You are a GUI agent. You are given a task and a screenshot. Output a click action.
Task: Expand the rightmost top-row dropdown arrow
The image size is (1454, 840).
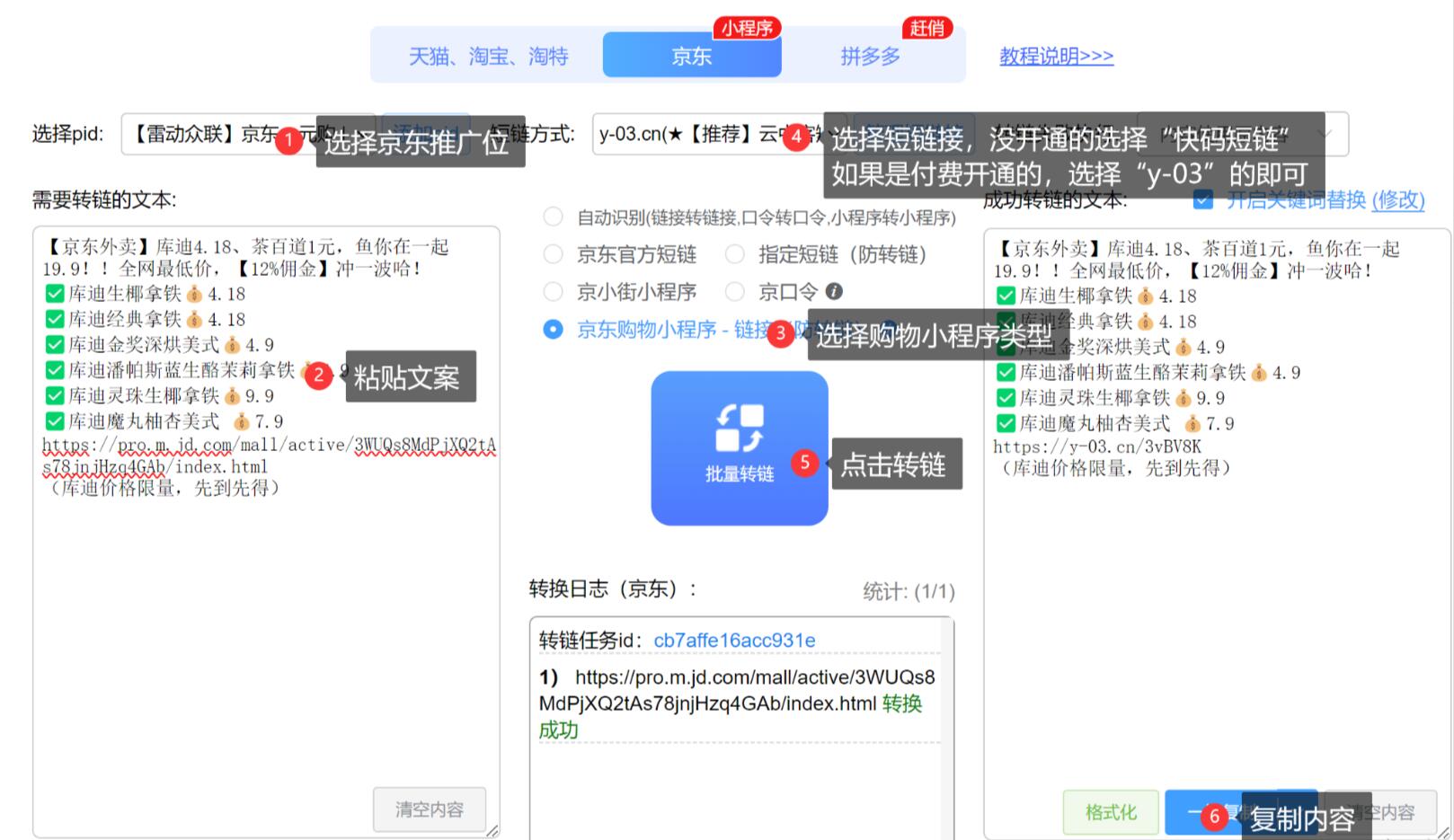(1324, 134)
